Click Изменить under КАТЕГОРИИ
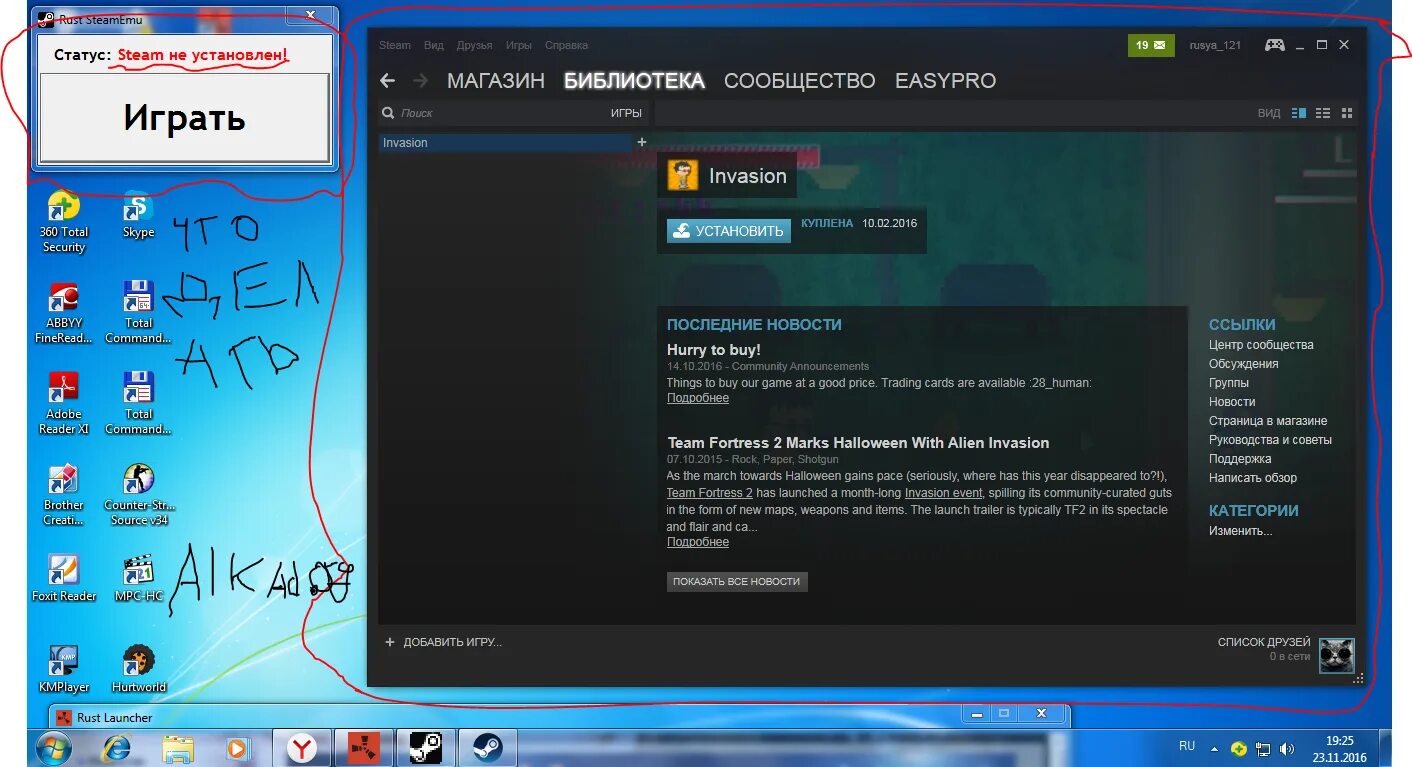Viewport: 1412px width, 767px height. point(1241,531)
